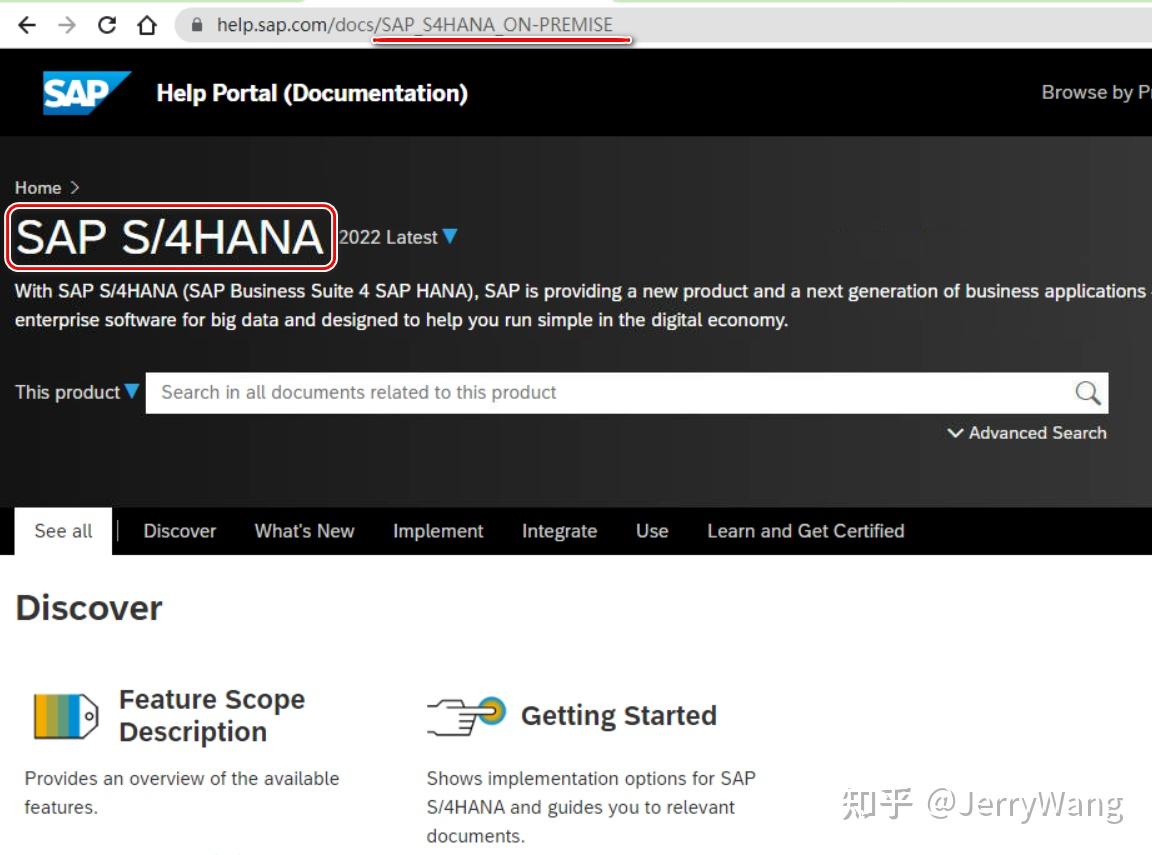Screen dimensions: 1152x855
Task: Click the browser forward arrow
Action: [65, 23]
